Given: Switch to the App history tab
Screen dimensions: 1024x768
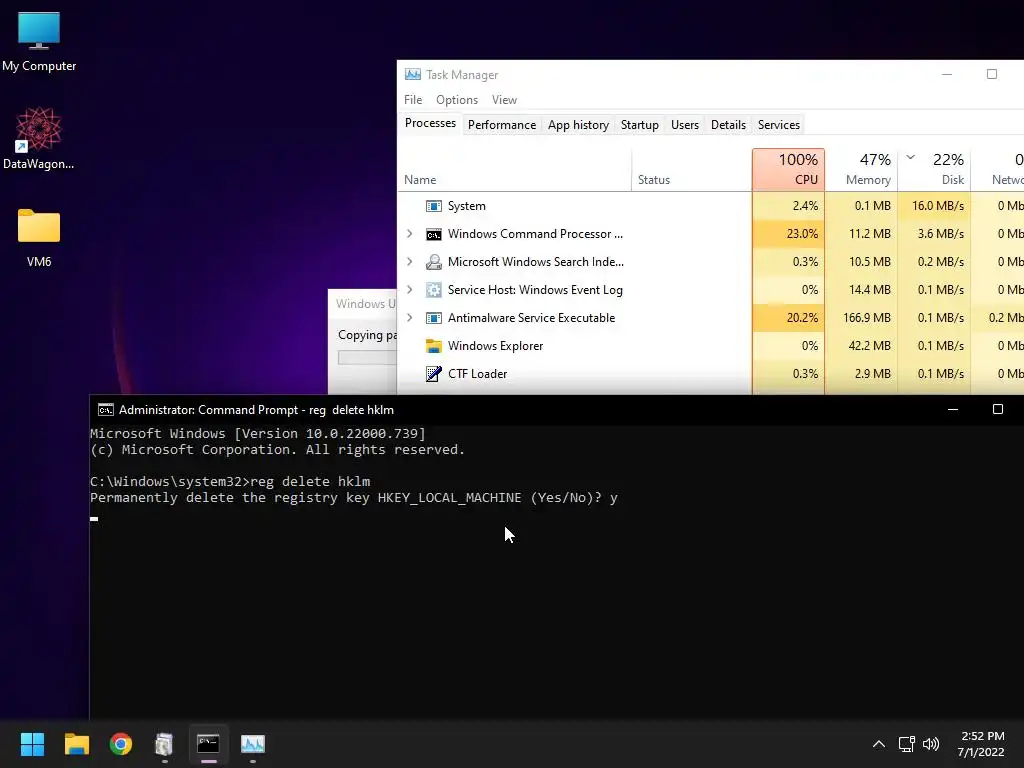Looking at the screenshot, I should [x=578, y=125].
